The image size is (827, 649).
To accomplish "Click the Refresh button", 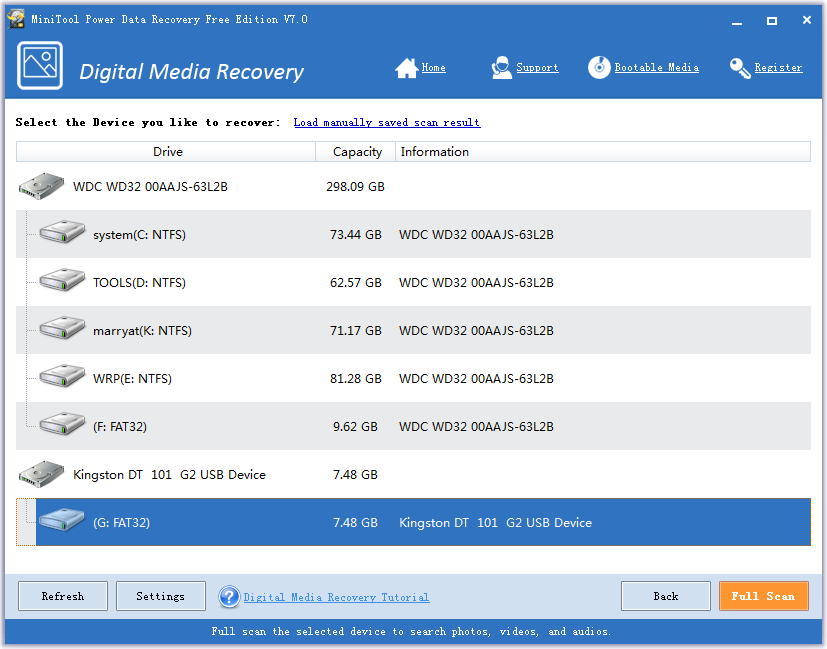I will 63,596.
